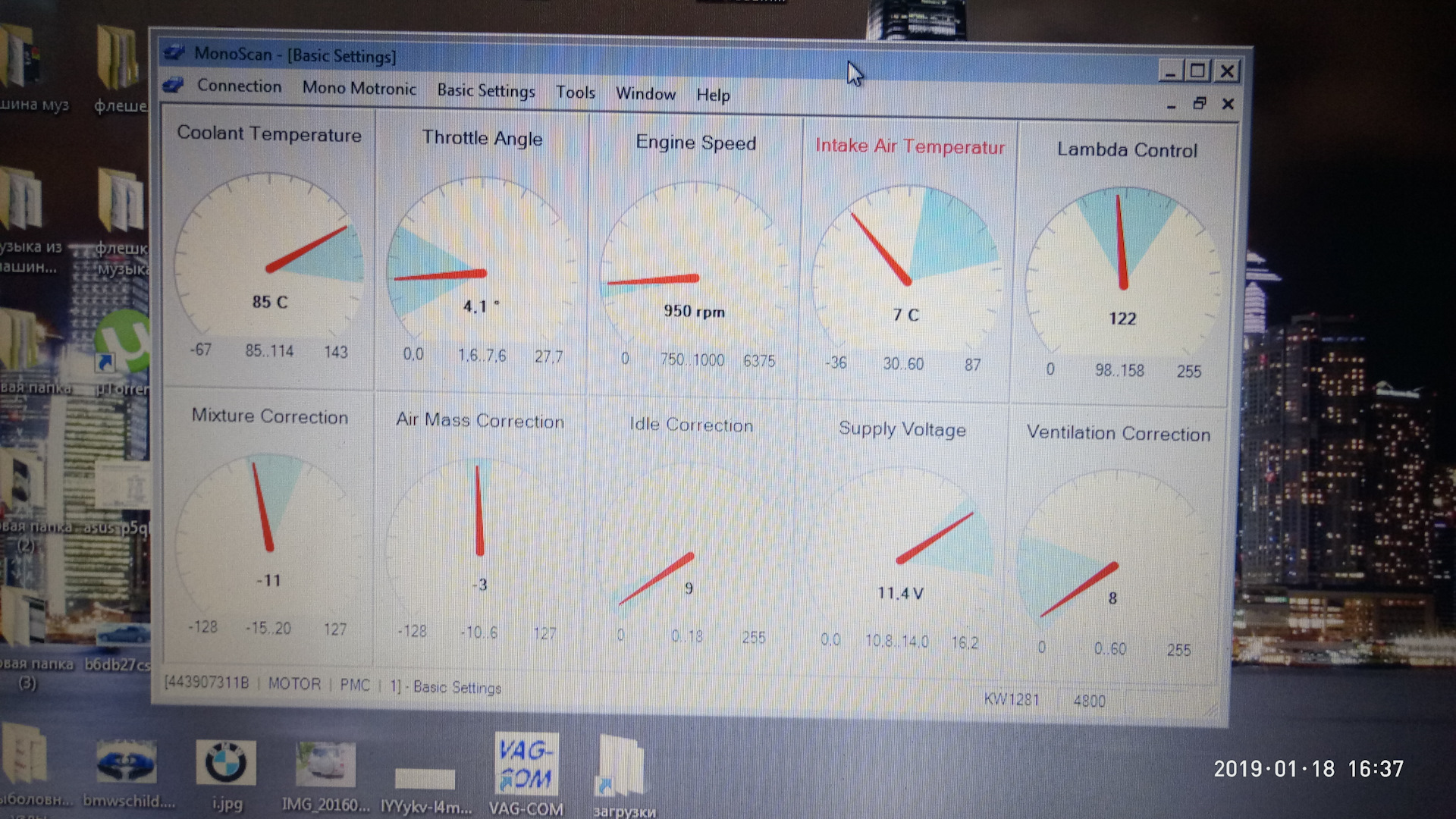
Task: Select the Tools menu
Action: pyautogui.click(x=575, y=93)
